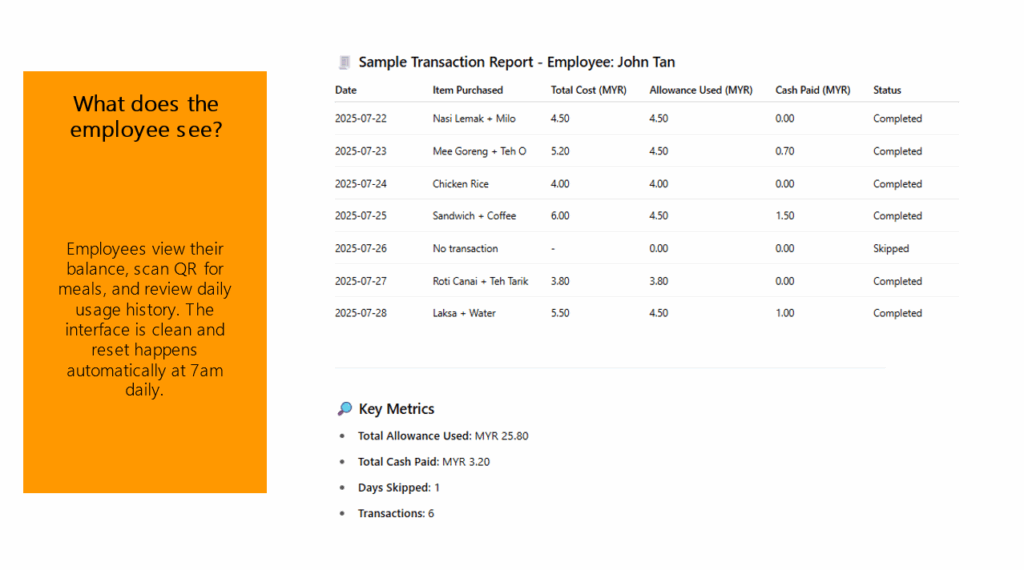Image resolution: width=1024 pixels, height=570 pixels.
Task: Click the Sandwich + Coffee item
Action: [474, 216]
